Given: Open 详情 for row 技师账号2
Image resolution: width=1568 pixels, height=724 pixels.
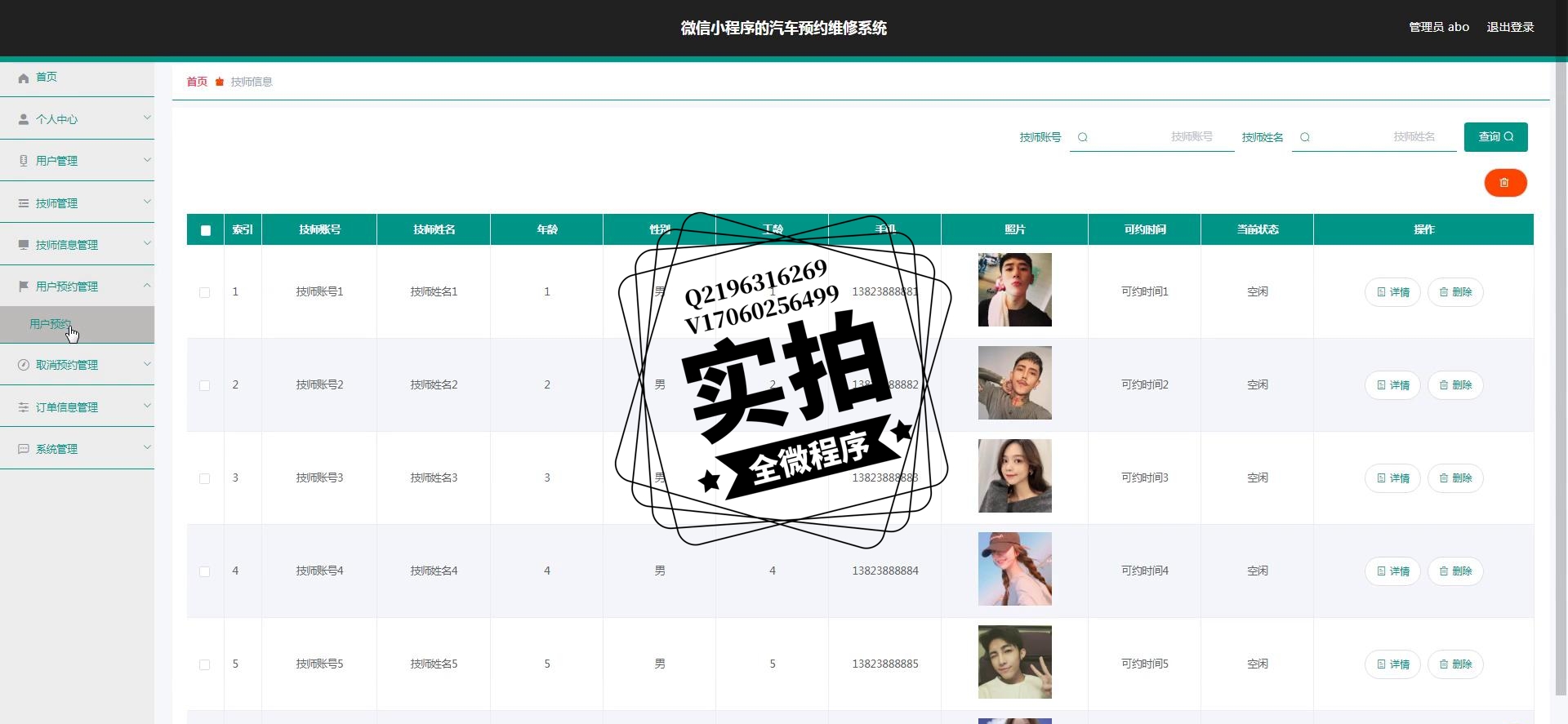Looking at the screenshot, I should [x=1392, y=385].
